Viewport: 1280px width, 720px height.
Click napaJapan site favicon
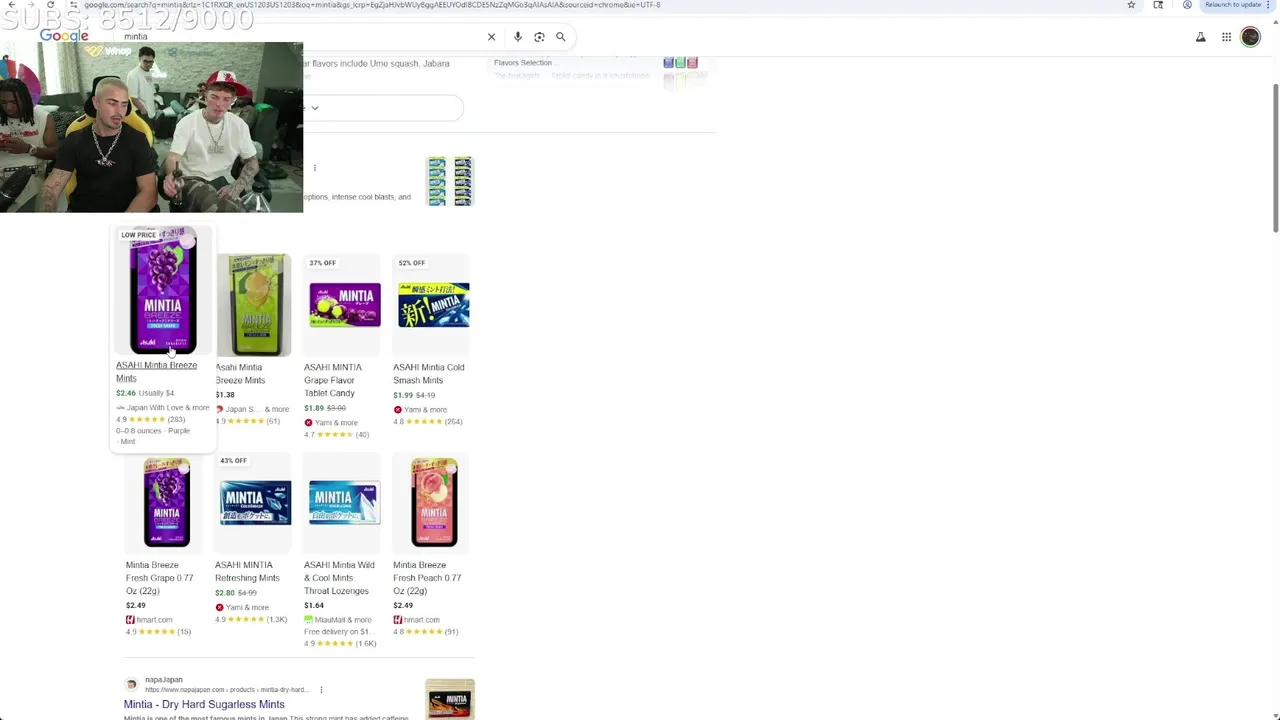pyautogui.click(x=131, y=684)
